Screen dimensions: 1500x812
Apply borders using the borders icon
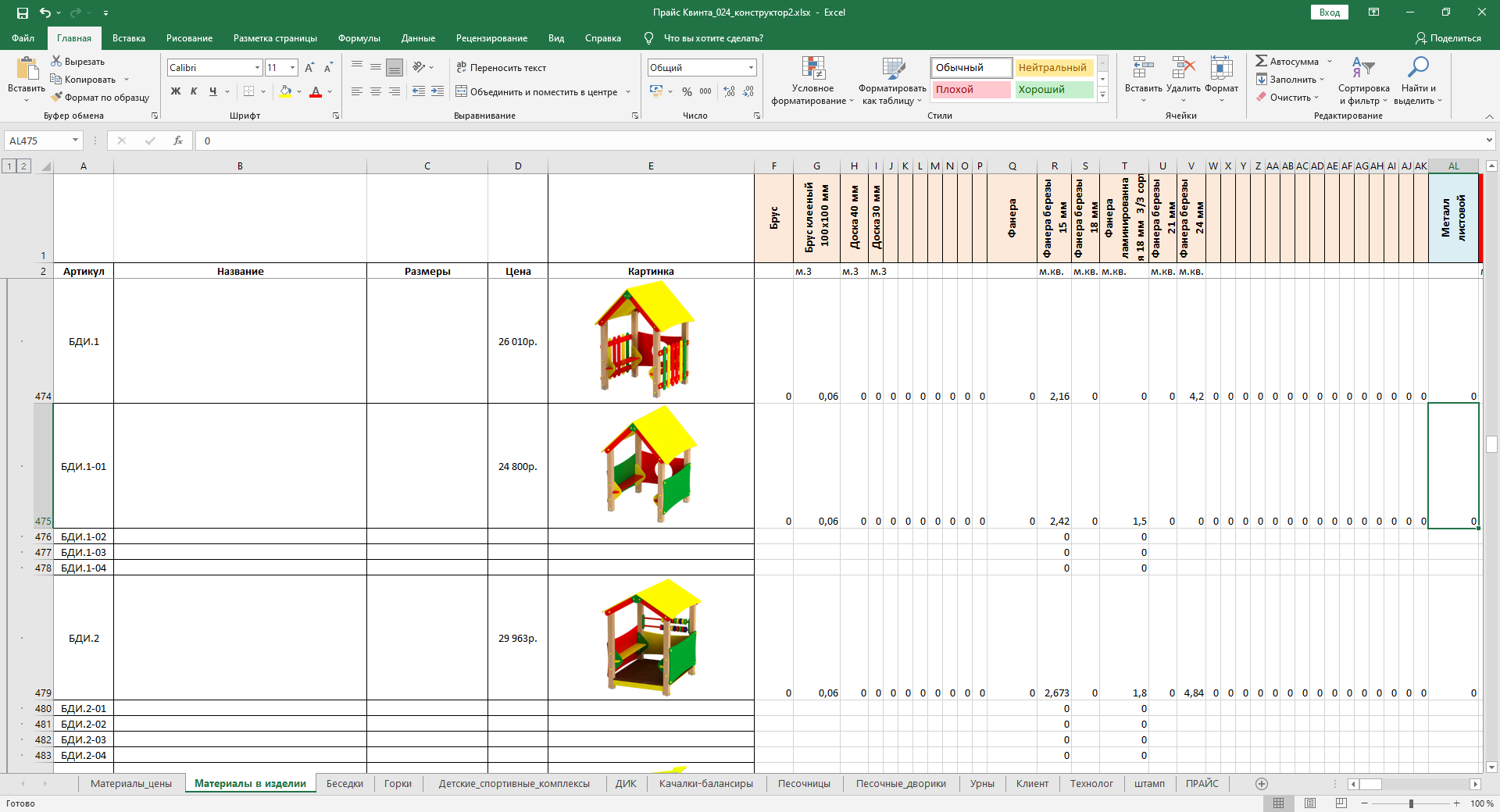pos(248,91)
